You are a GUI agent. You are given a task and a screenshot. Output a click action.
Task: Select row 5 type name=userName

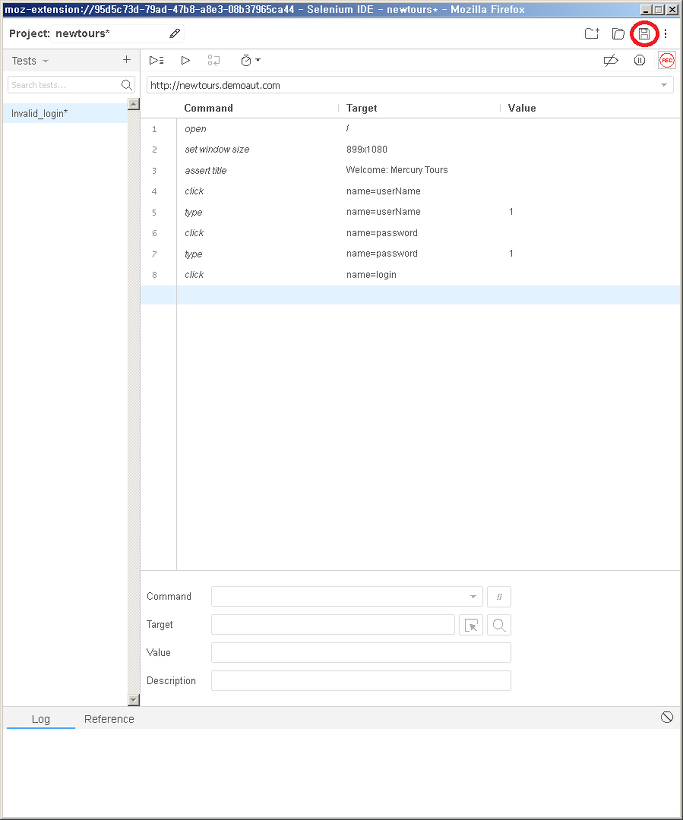(x=411, y=212)
